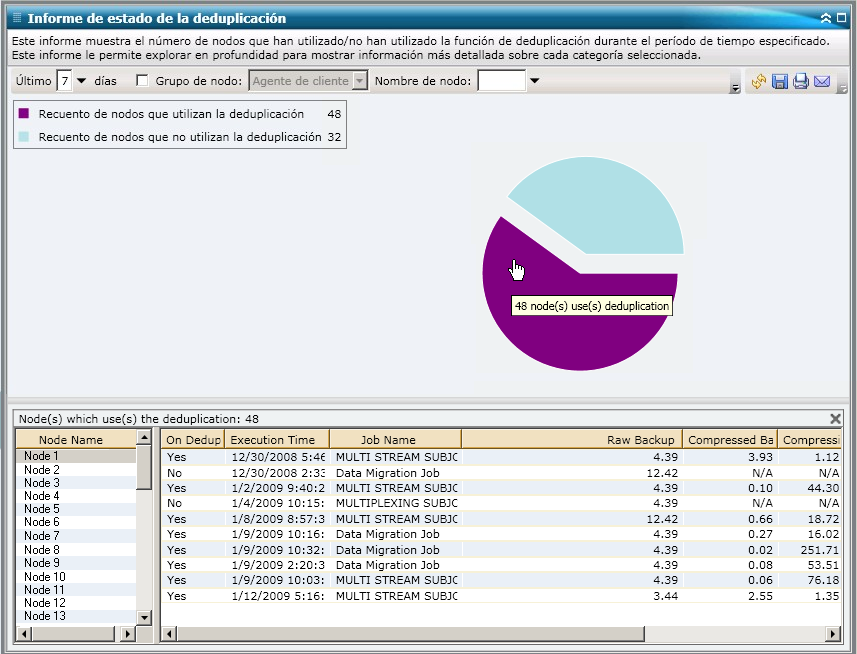Image resolution: width=857 pixels, height=654 pixels.
Task: Open the Agente de cliente dropdown
Action: (360, 81)
